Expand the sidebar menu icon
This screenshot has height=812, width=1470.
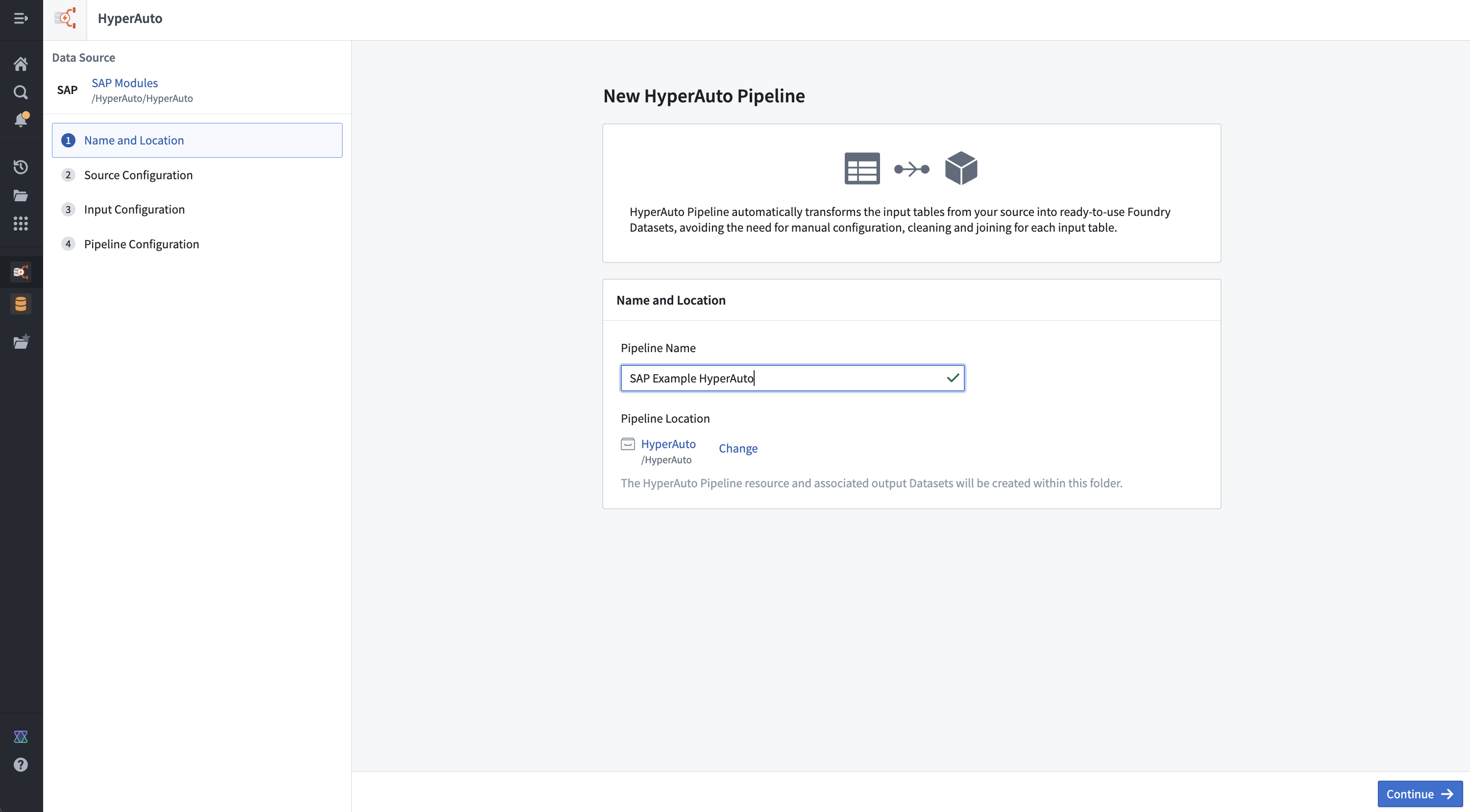[21, 18]
